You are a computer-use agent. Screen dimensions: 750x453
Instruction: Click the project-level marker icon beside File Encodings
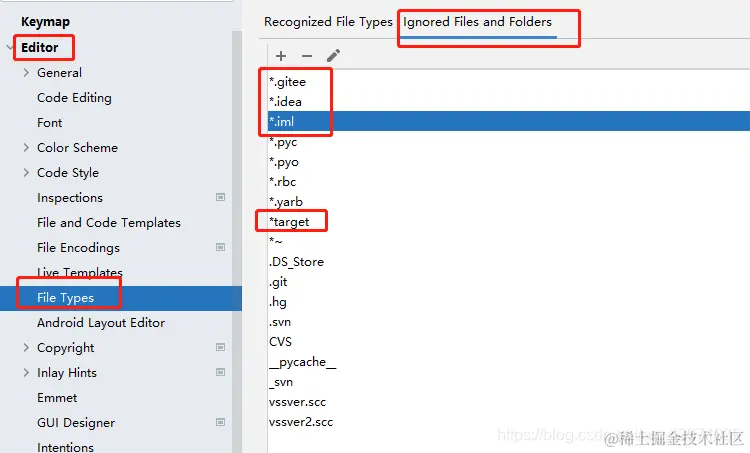coord(221,247)
